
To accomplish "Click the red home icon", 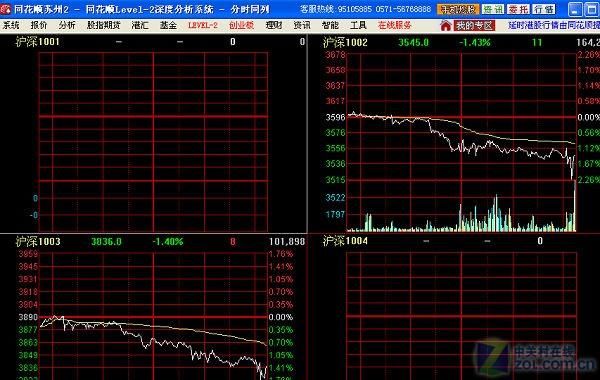I will click(x=445, y=26).
